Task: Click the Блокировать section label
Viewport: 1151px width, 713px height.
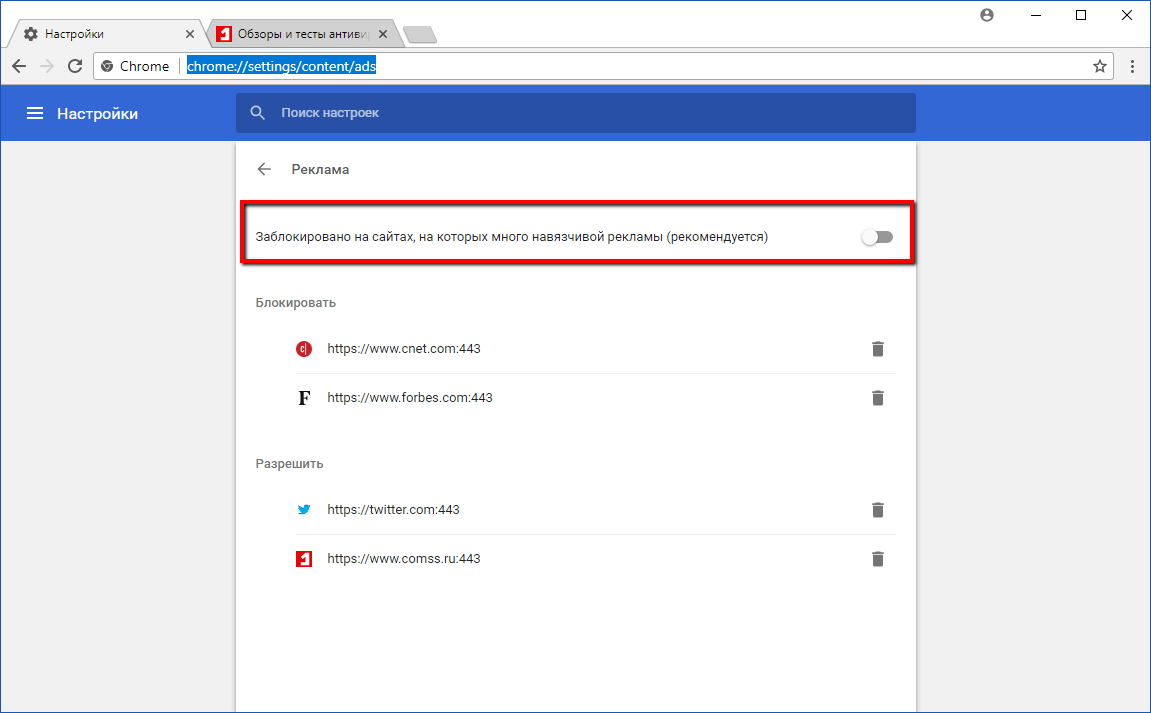Action: (296, 303)
